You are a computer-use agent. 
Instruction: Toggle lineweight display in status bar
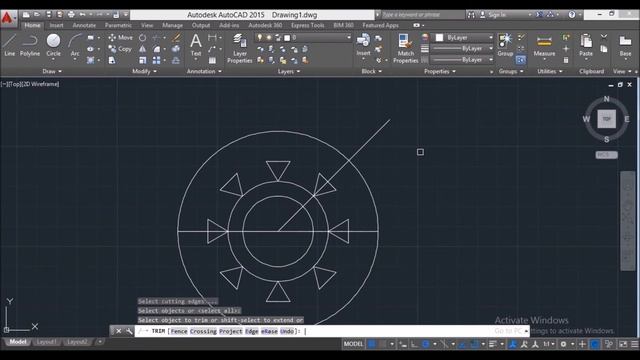pos(493,344)
